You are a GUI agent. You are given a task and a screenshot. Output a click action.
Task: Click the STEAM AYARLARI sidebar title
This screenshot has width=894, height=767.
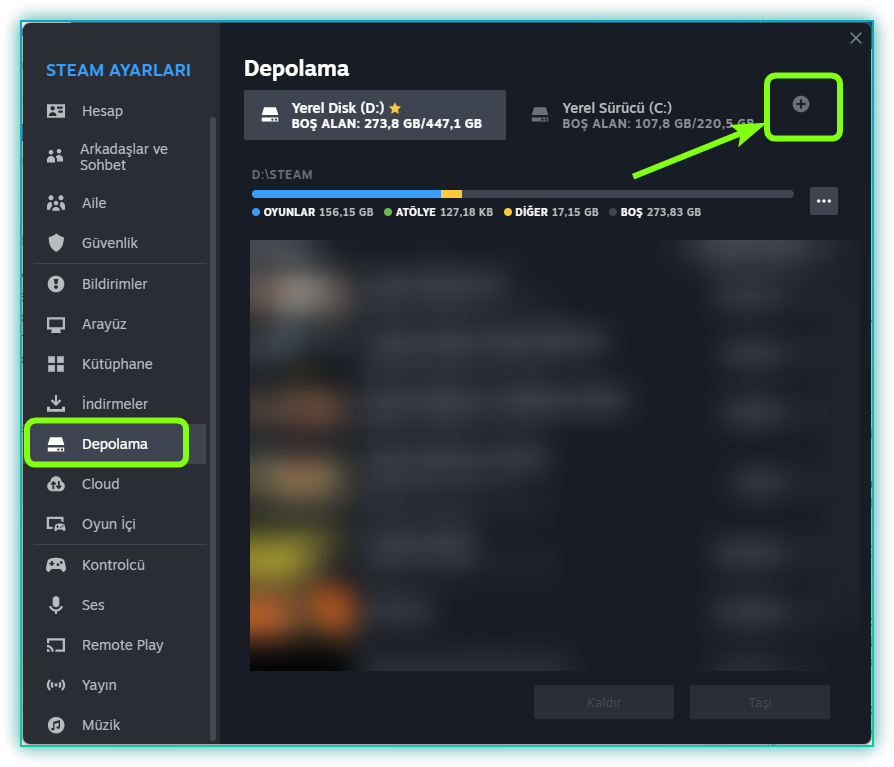point(118,70)
